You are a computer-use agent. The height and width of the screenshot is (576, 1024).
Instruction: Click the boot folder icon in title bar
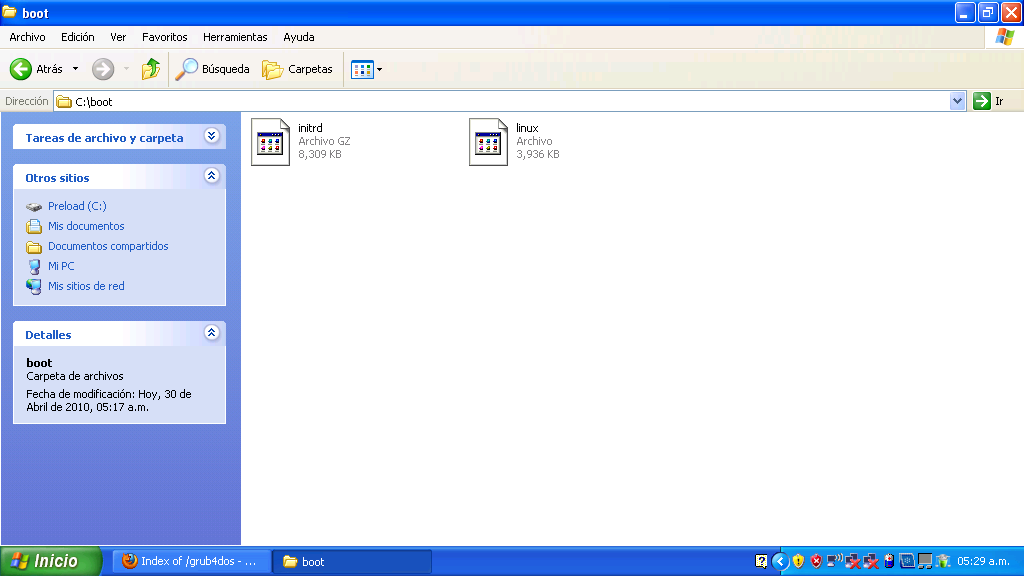pos(10,12)
